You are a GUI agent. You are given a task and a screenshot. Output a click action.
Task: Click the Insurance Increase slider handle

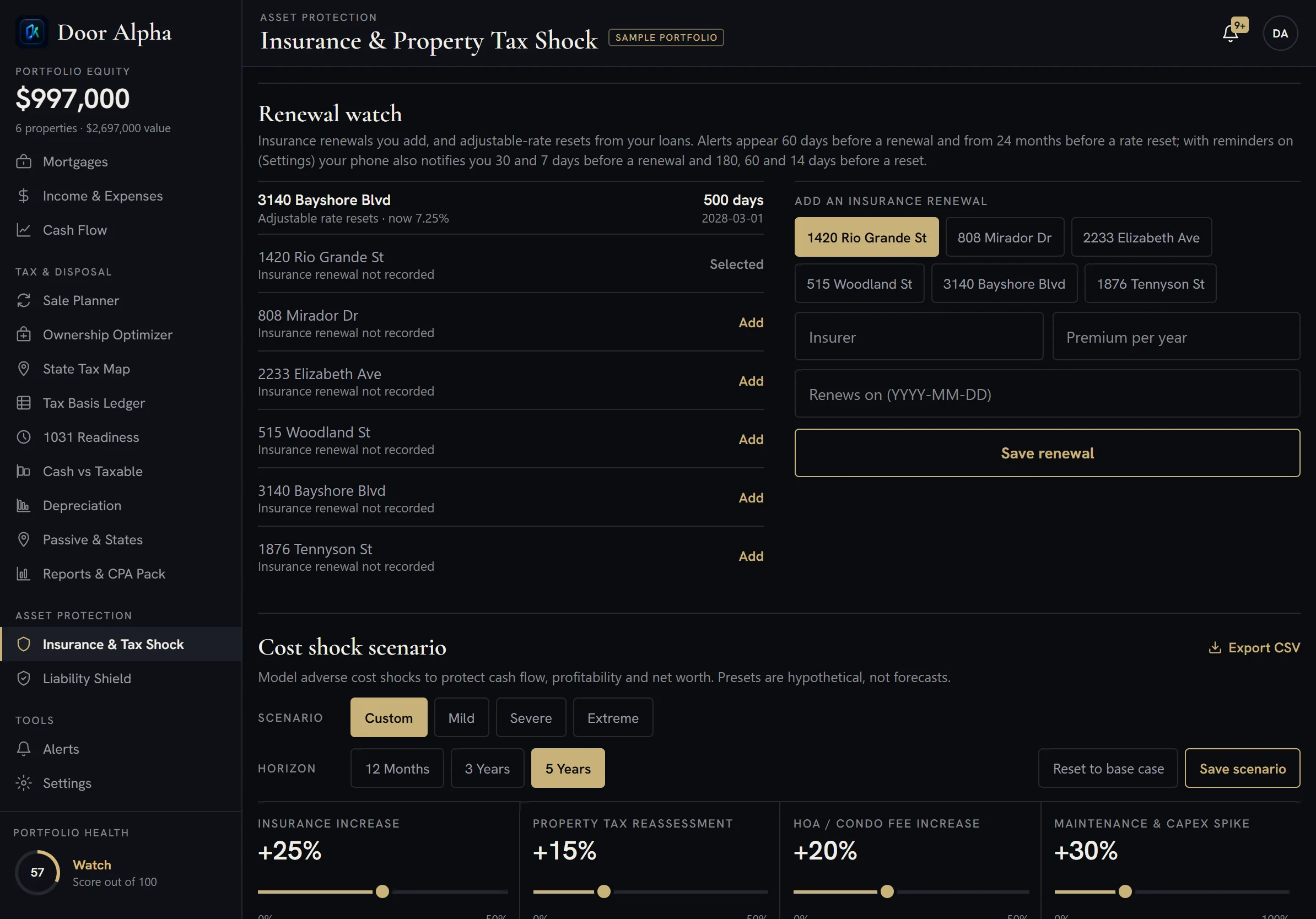coord(382,891)
